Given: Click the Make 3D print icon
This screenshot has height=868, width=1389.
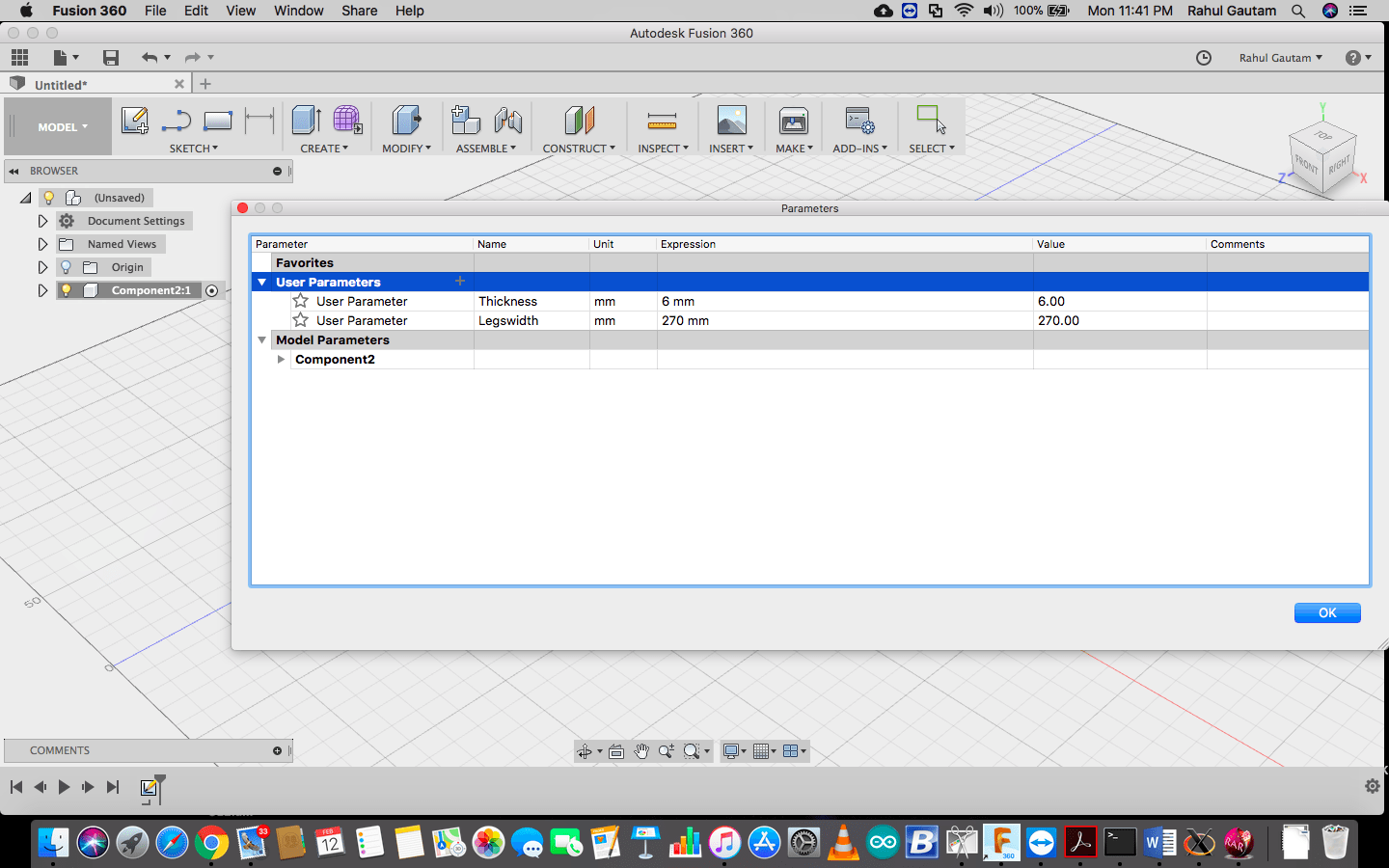Looking at the screenshot, I should click(x=794, y=121).
